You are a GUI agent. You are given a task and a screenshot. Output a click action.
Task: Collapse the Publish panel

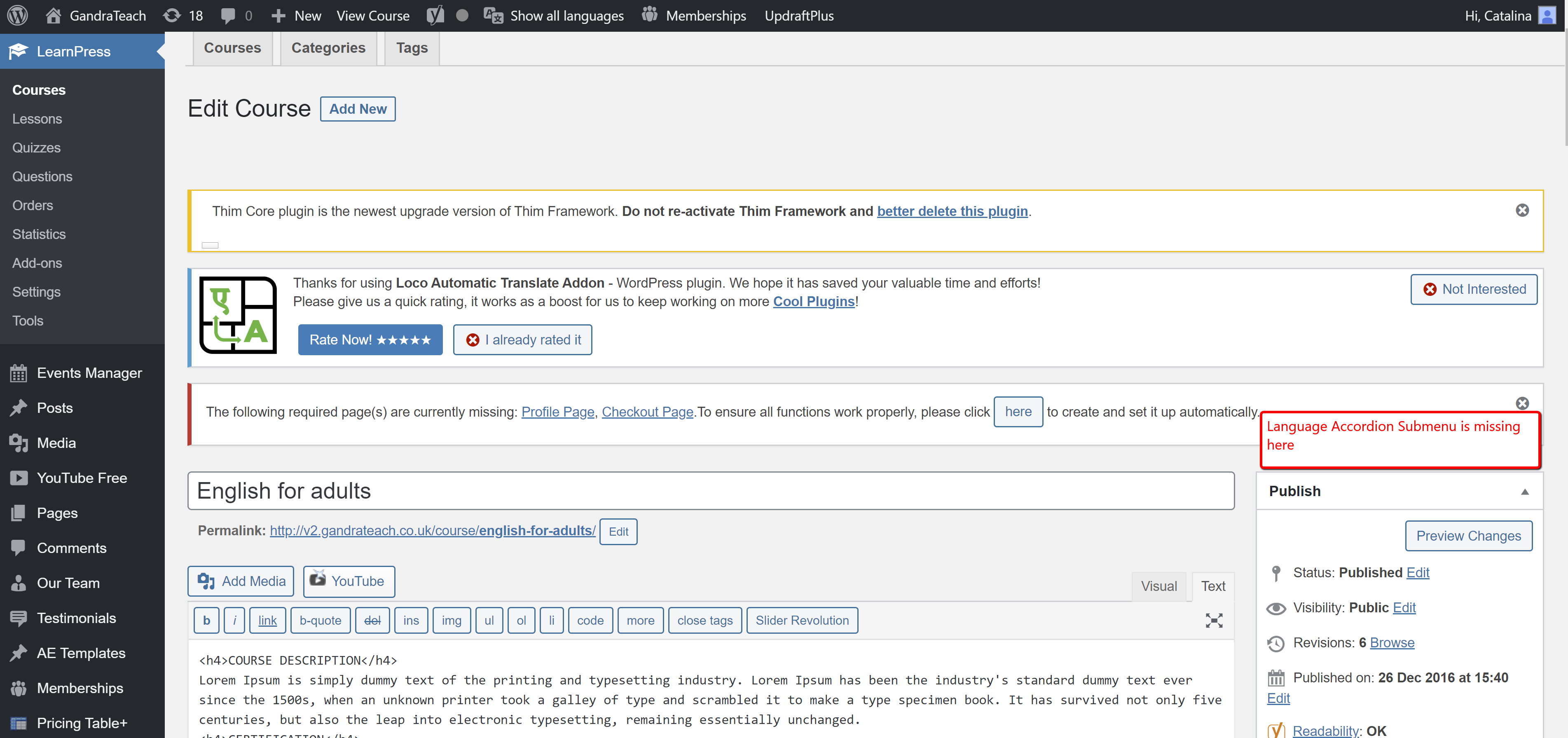[1526, 492]
